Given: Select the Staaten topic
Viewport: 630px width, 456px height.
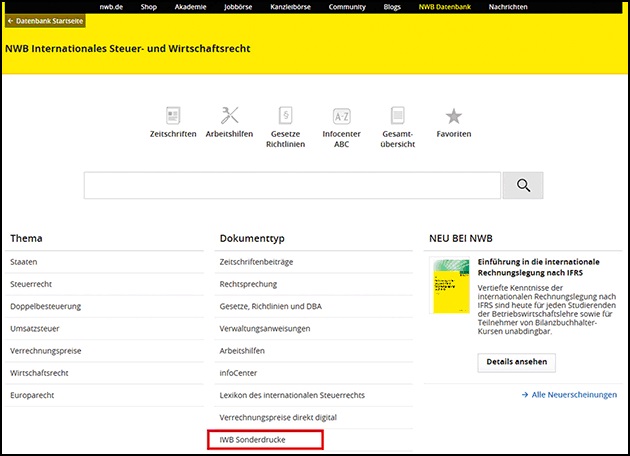Looking at the screenshot, I should [x=24, y=262].
